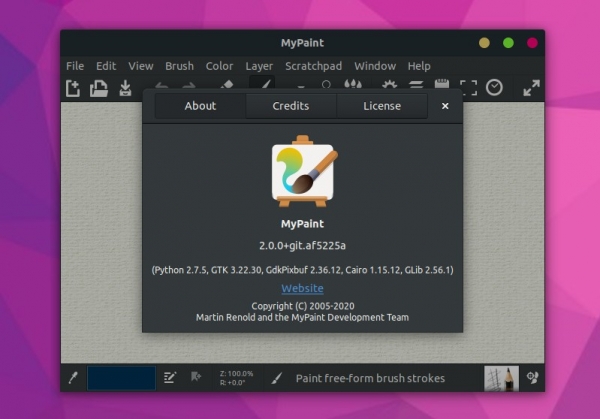This screenshot has height=419, width=600.
Task: Click the Save document icon
Action: click(125, 88)
